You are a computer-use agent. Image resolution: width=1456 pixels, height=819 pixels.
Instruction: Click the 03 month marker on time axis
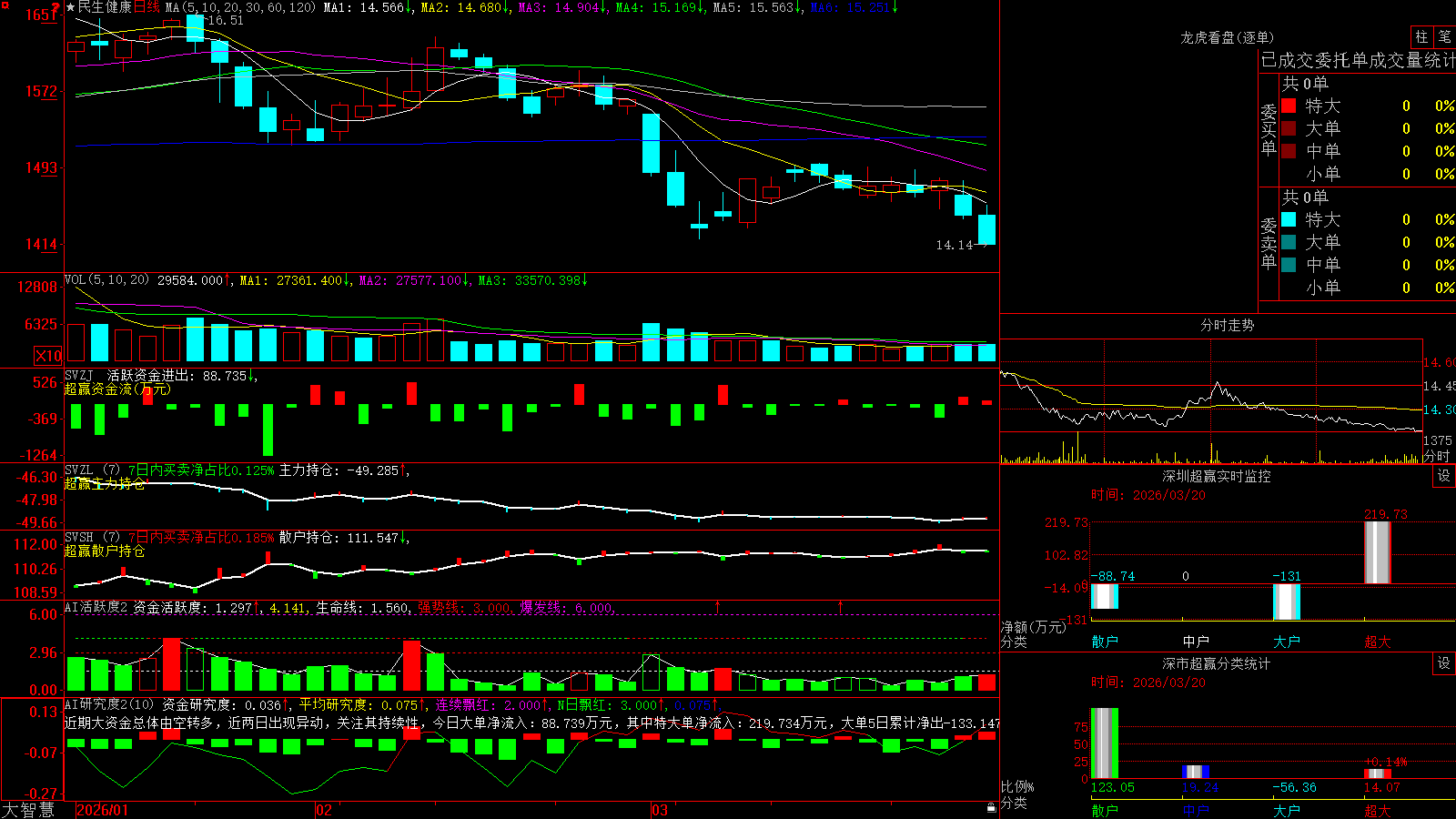[x=660, y=810]
